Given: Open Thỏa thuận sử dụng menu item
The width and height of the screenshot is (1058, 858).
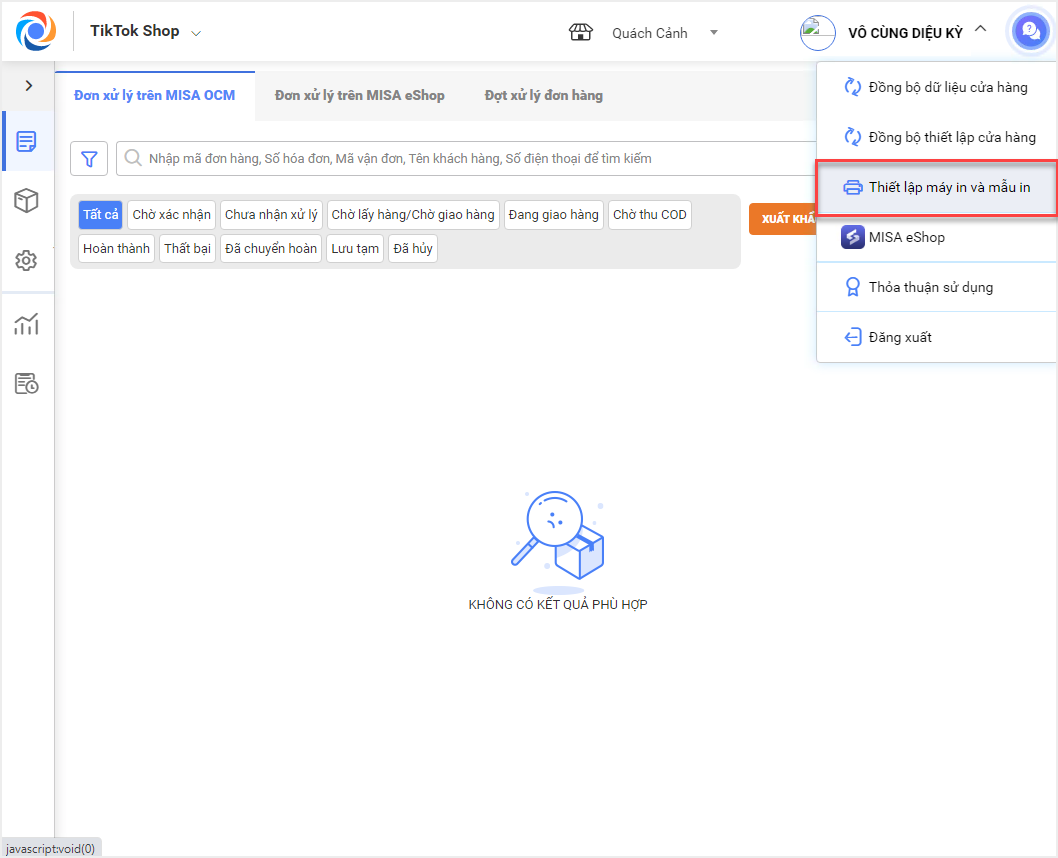Looking at the screenshot, I should pos(936,287).
